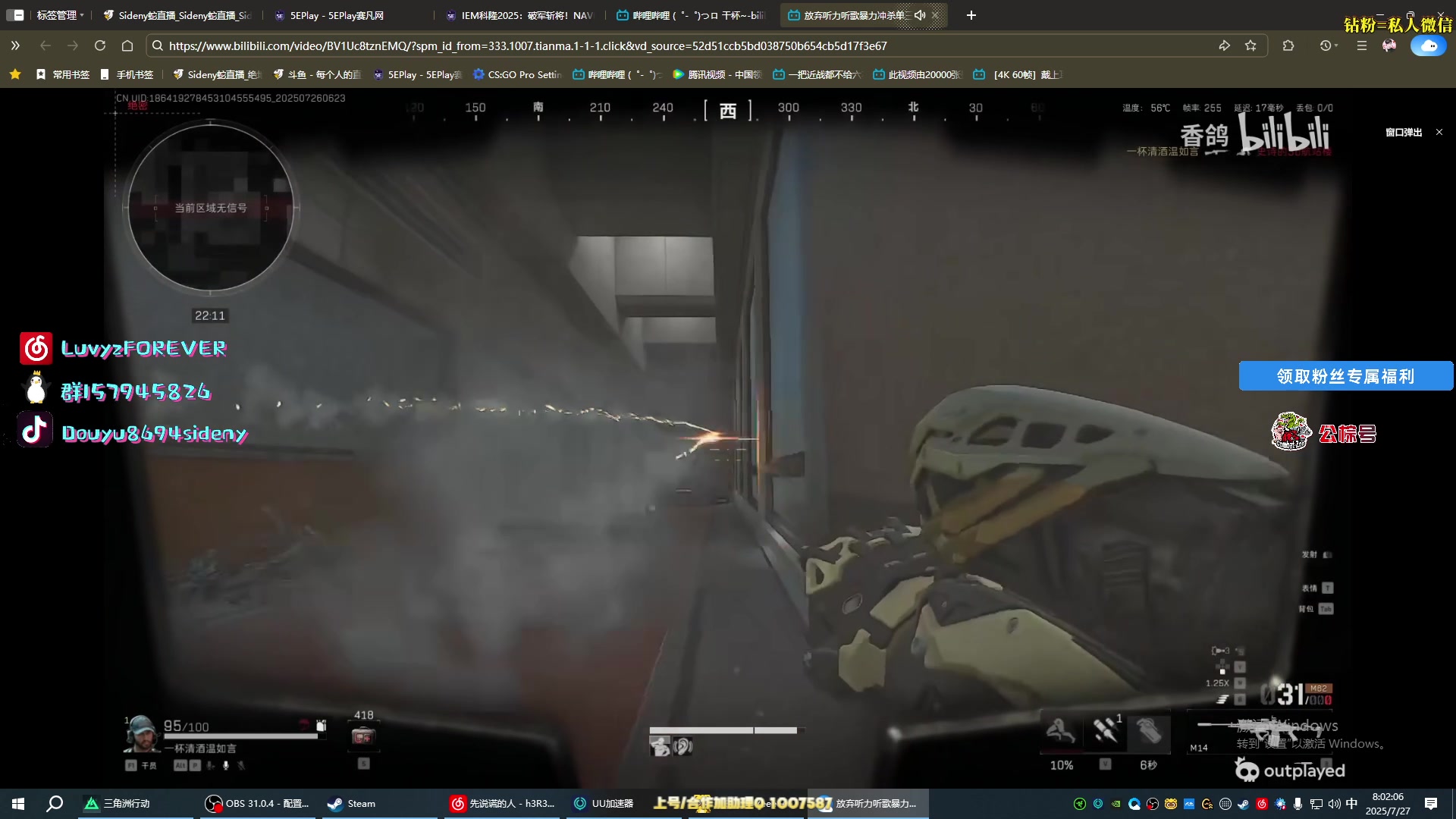The image size is (1456, 819).
Task: Open the blue cloud assistant button
Action: (1428, 45)
